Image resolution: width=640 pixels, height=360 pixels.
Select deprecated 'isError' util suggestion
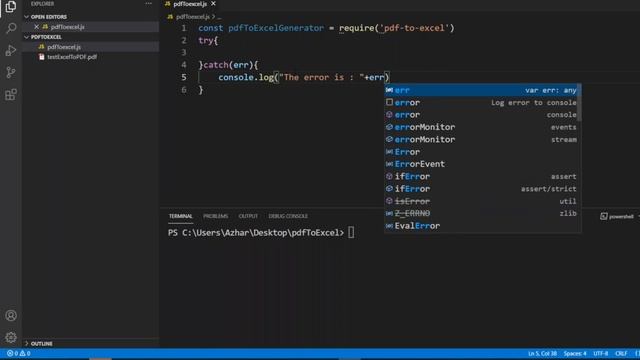(481, 201)
